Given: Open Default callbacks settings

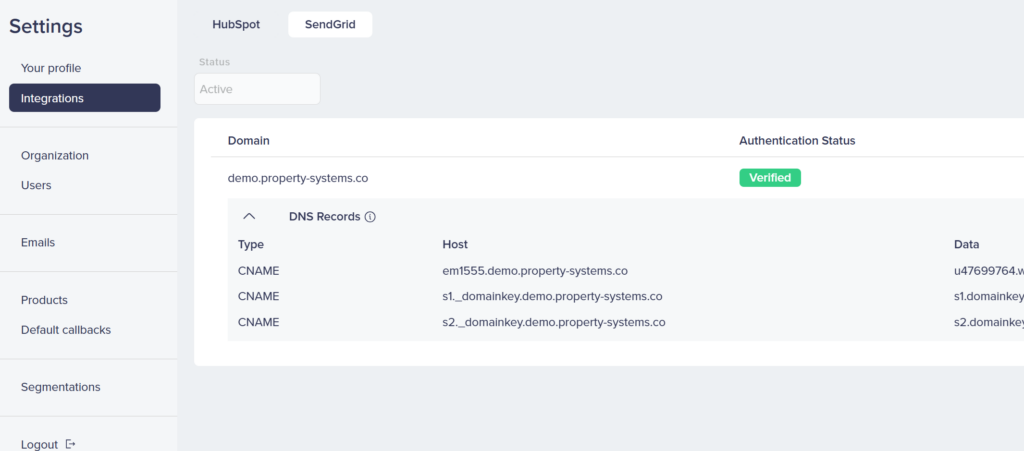Looking at the screenshot, I should coord(66,330).
